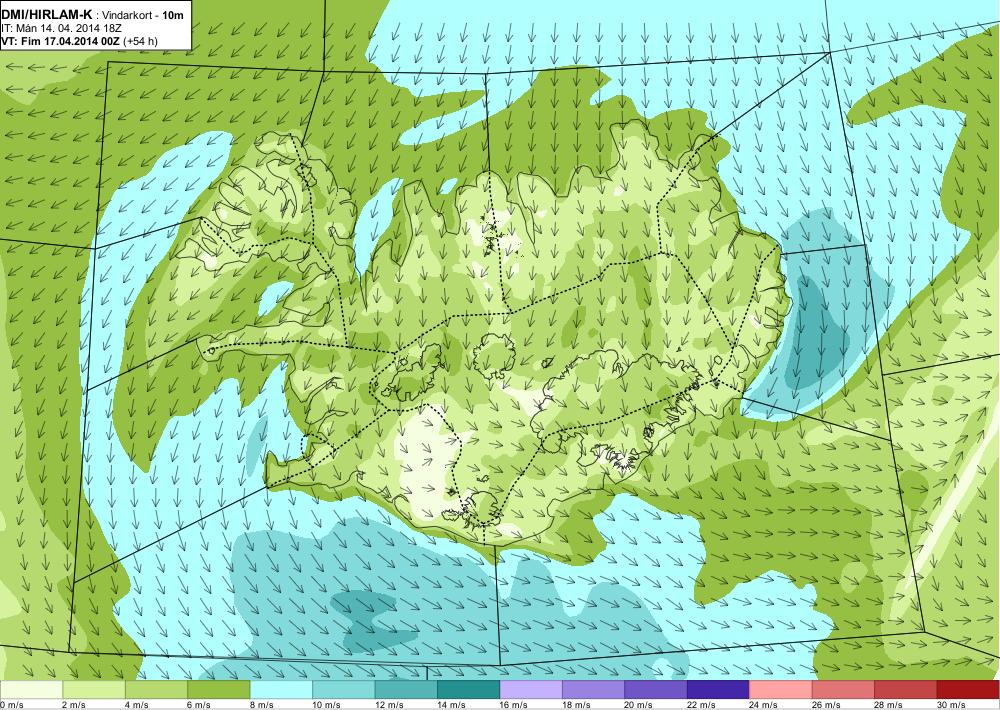Select the "20 m/s" legend label
1000x710 pixels.
638,705
